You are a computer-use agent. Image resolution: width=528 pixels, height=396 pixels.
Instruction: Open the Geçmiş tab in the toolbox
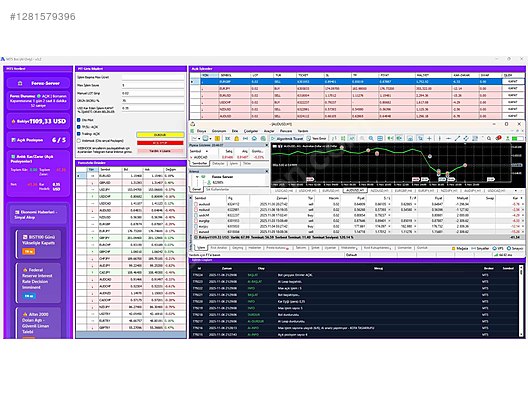pos(238,248)
